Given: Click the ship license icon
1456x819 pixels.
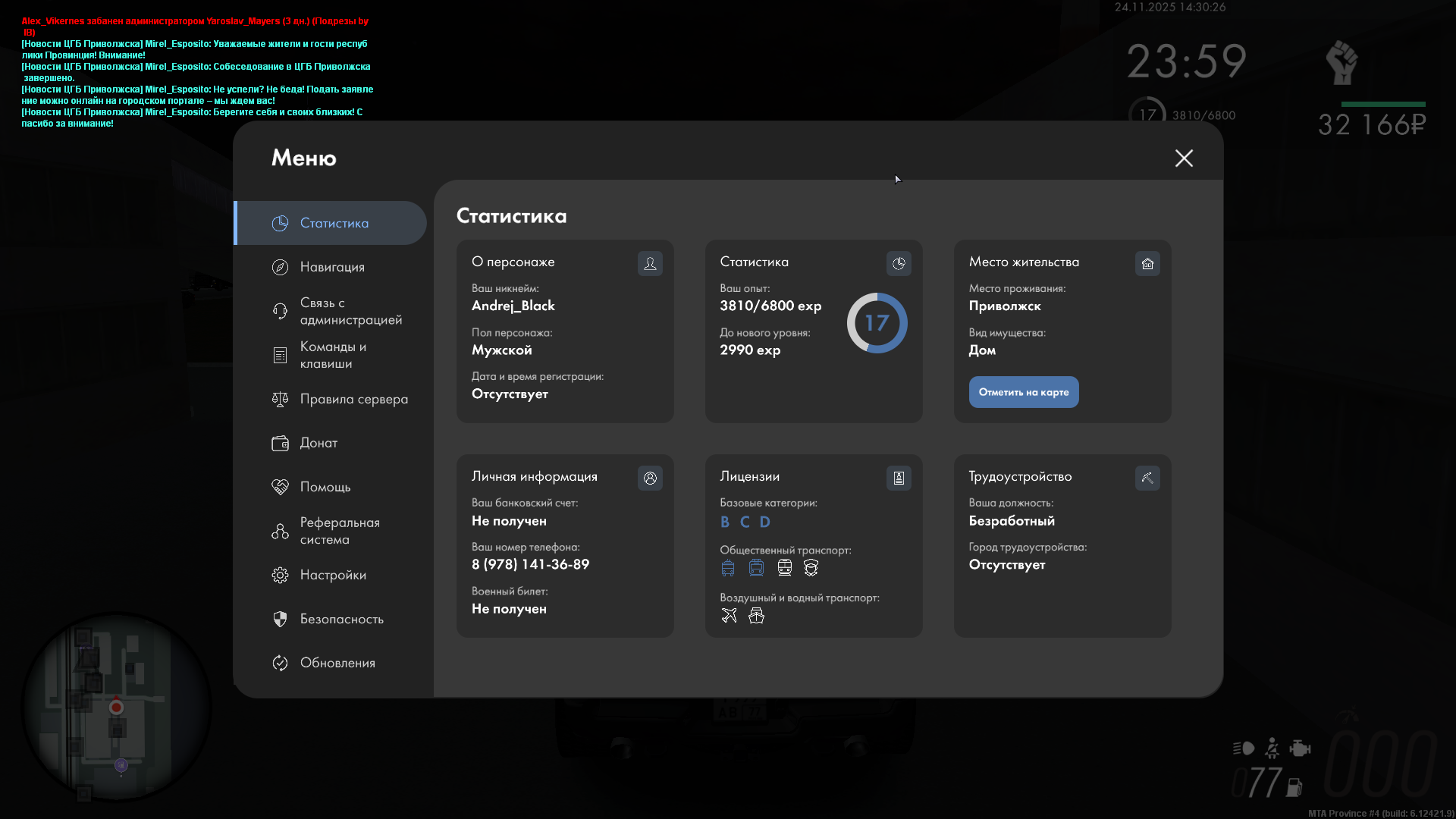Looking at the screenshot, I should tap(756, 616).
